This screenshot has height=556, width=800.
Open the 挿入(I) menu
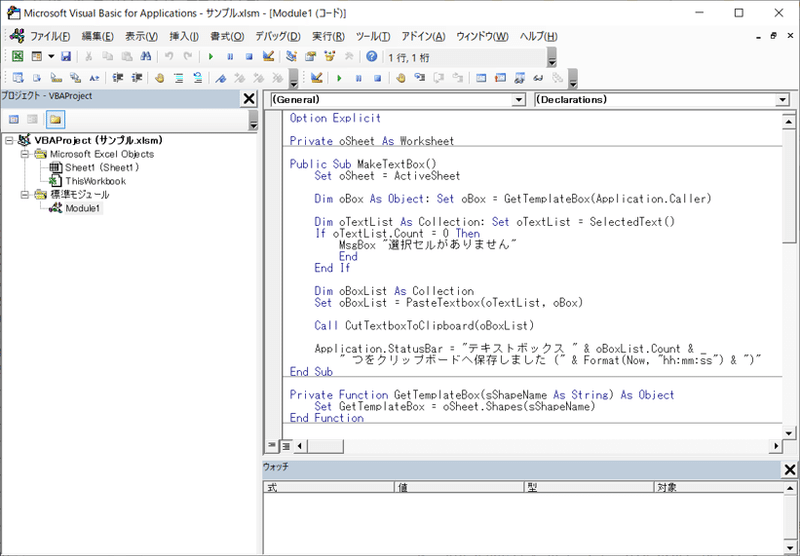(184, 37)
